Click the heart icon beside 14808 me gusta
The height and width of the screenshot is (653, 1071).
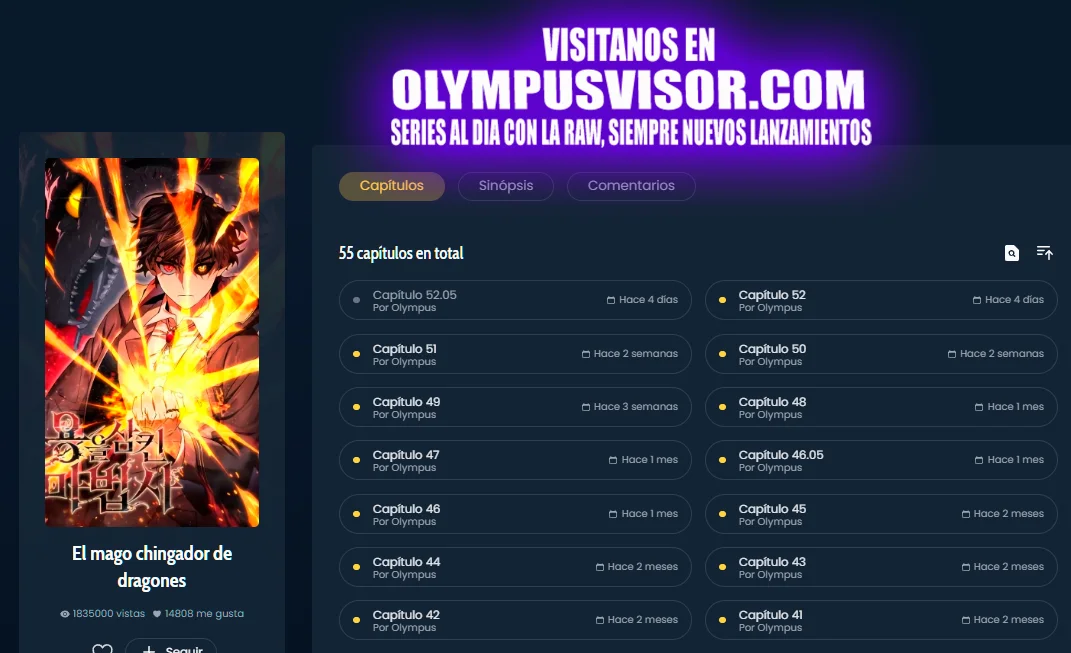click(x=157, y=614)
